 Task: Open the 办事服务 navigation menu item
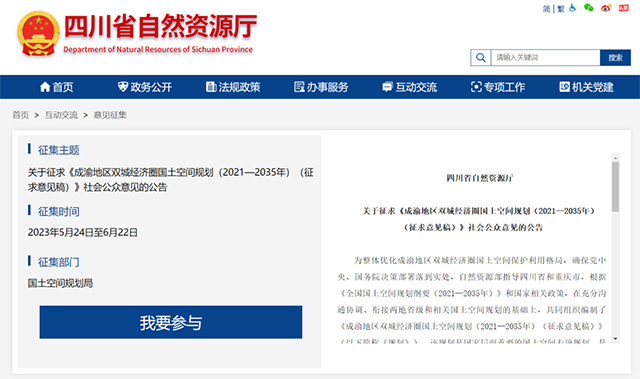[x=321, y=87]
